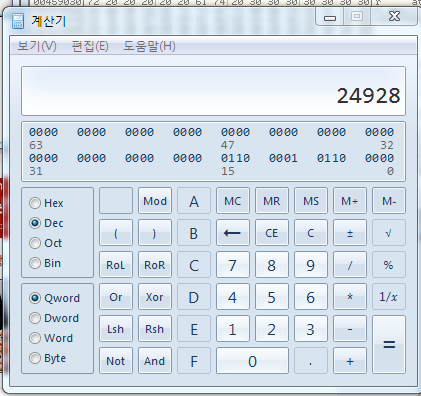Click the digit 0 key
The height and width of the screenshot is (396, 421).
pyautogui.click(x=252, y=361)
